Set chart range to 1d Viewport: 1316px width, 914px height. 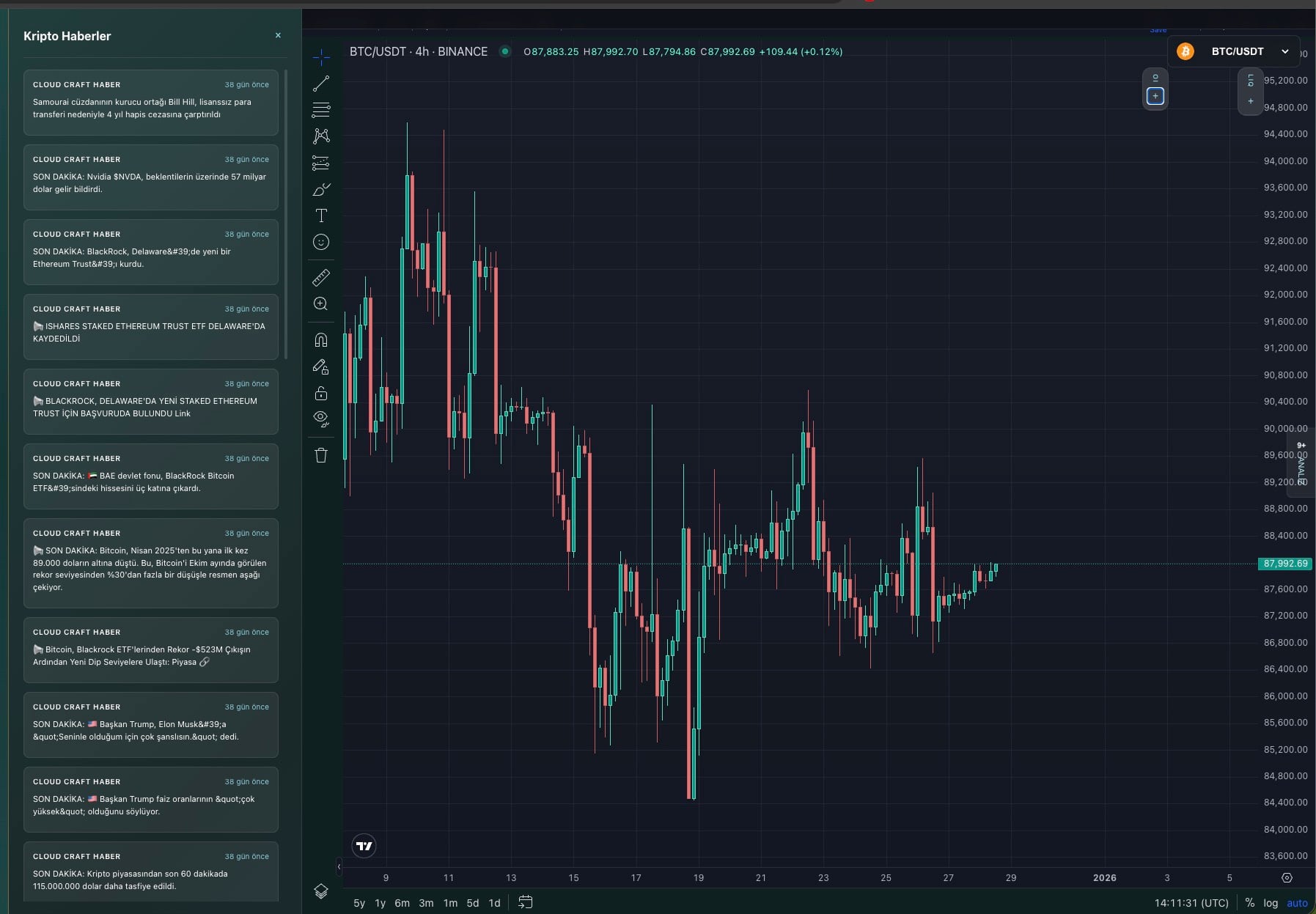(x=495, y=902)
